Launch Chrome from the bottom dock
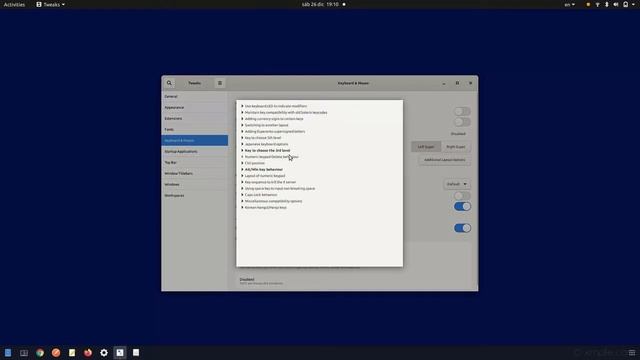This screenshot has height=360, width=640. point(40,353)
